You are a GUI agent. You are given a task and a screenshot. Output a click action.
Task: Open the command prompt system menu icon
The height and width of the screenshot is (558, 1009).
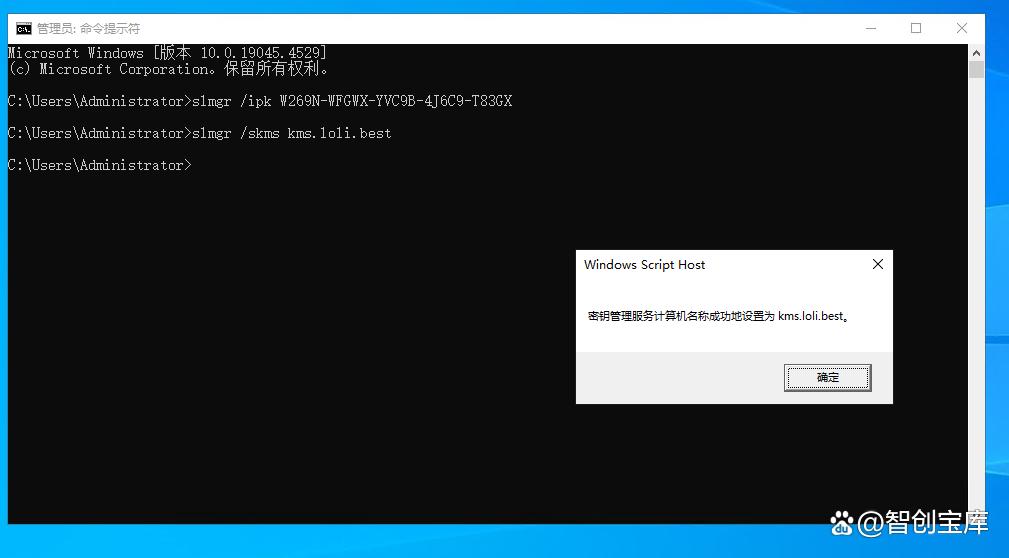pyautogui.click(x=24, y=28)
